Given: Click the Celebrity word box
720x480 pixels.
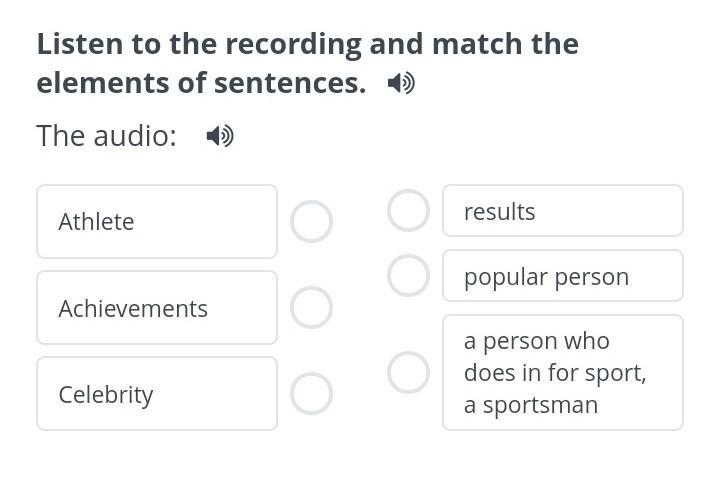Looking at the screenshot, I should pyautogui.click(x=157, y=394).
